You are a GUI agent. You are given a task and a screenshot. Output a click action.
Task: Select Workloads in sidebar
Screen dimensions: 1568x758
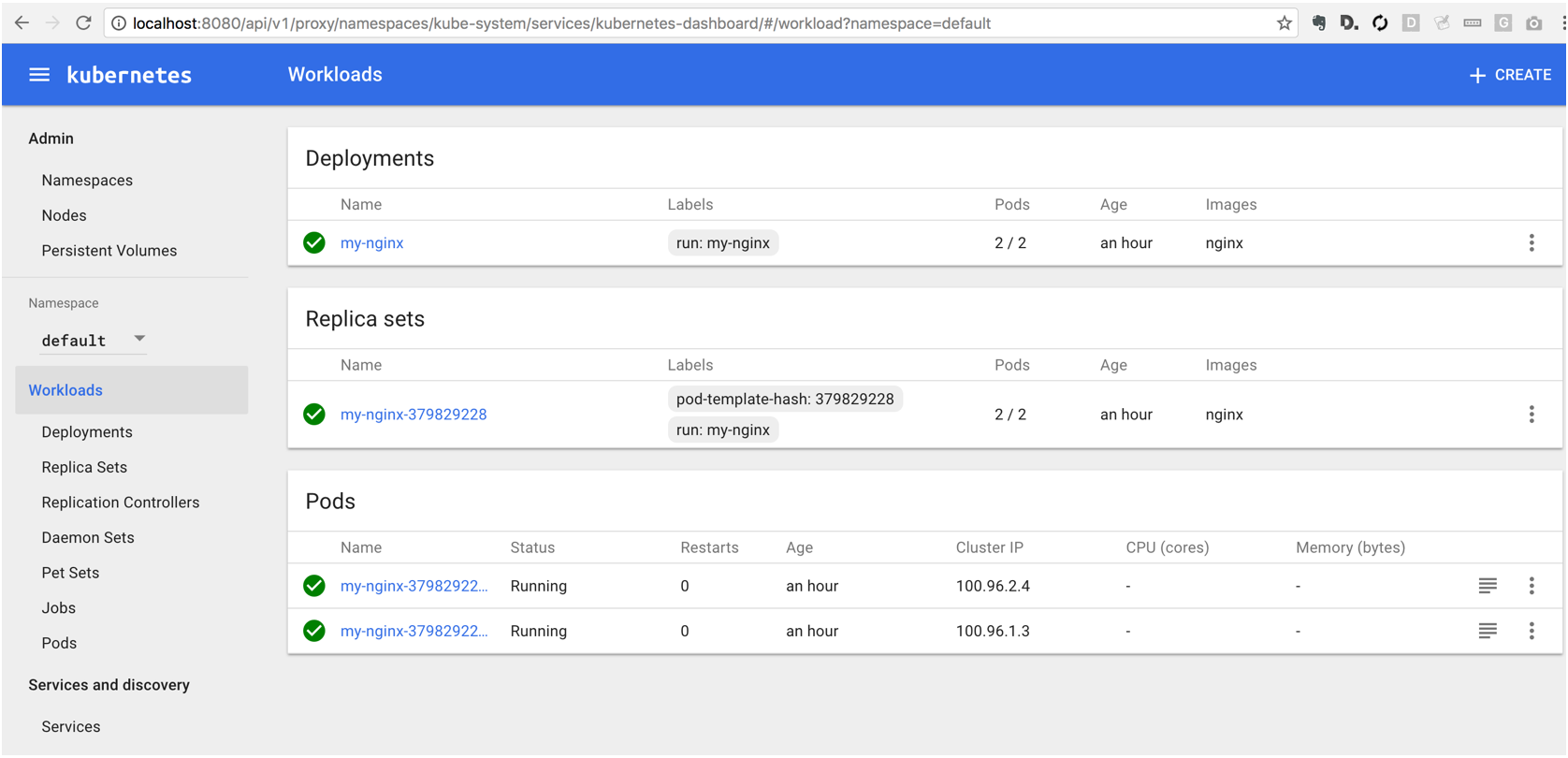132,390
